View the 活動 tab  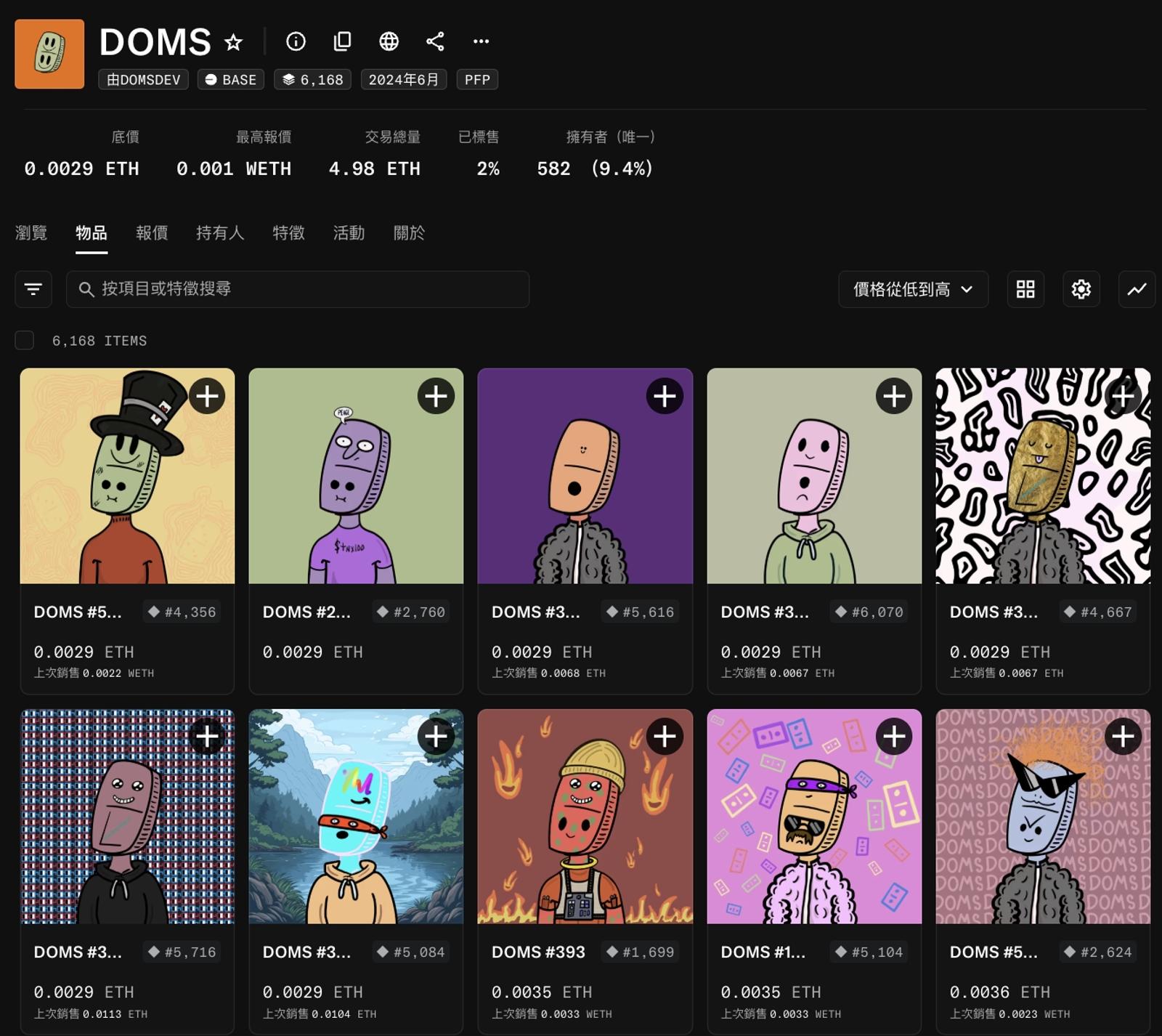click(349, 232)
